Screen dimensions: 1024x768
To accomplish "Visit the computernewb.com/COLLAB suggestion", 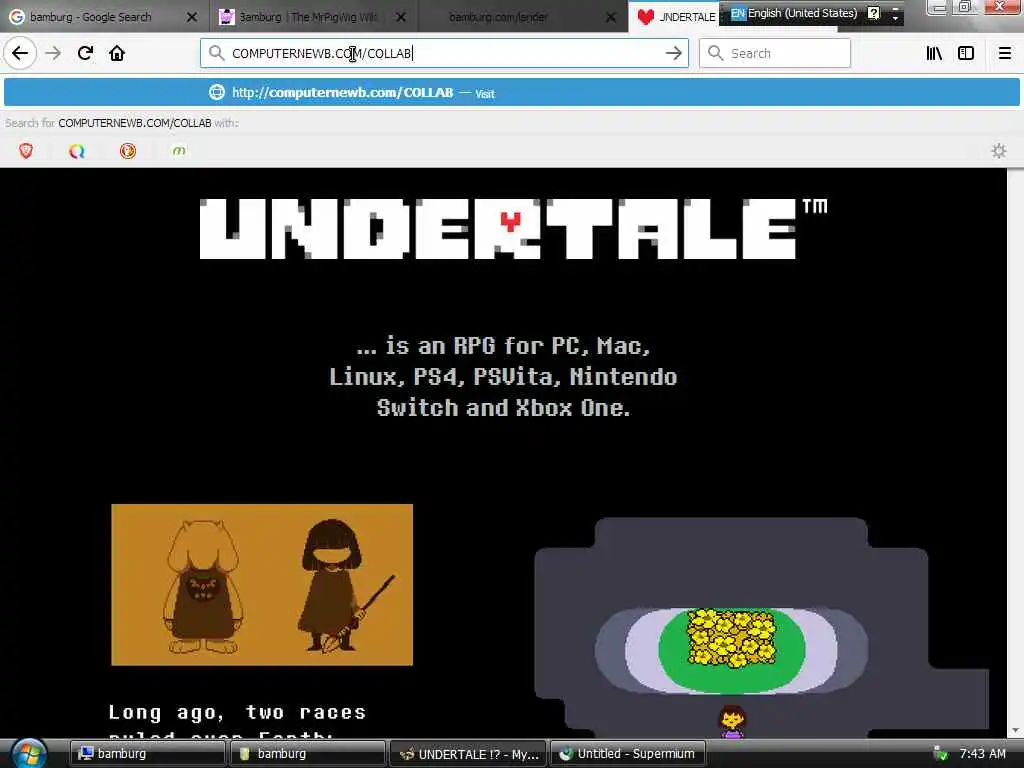I will point(511,93).
